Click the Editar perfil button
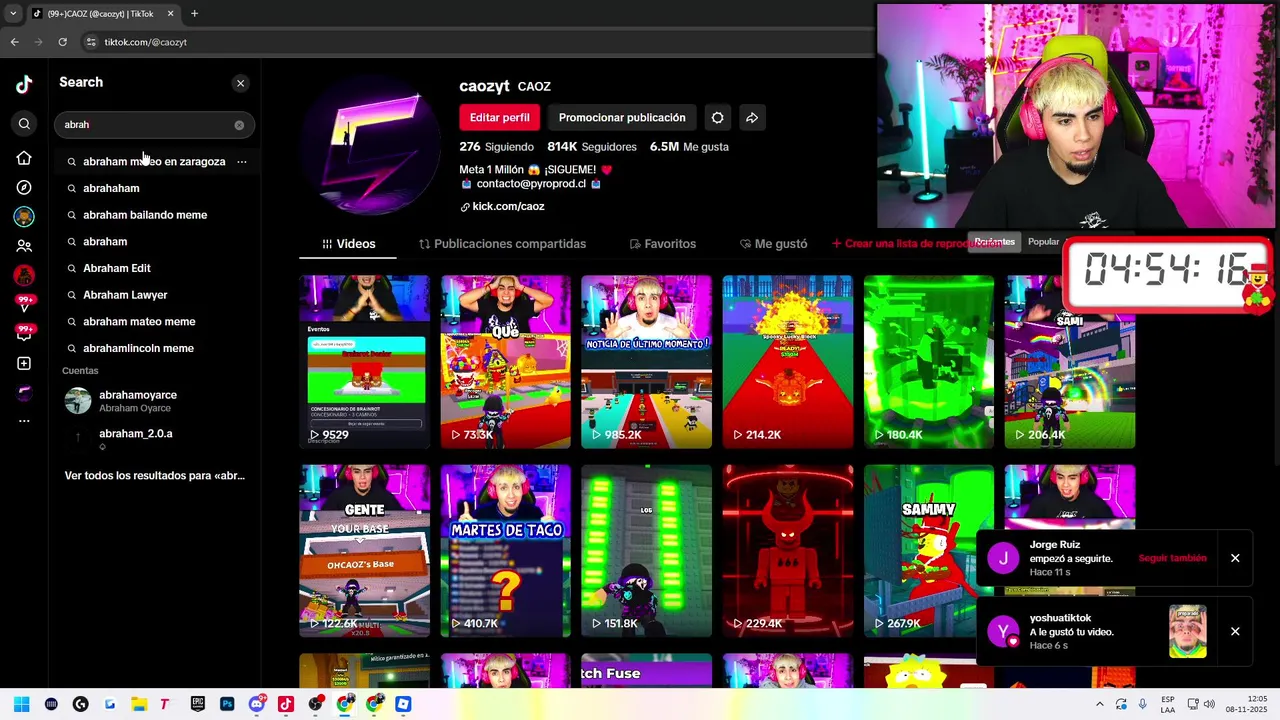 [500, 118]
